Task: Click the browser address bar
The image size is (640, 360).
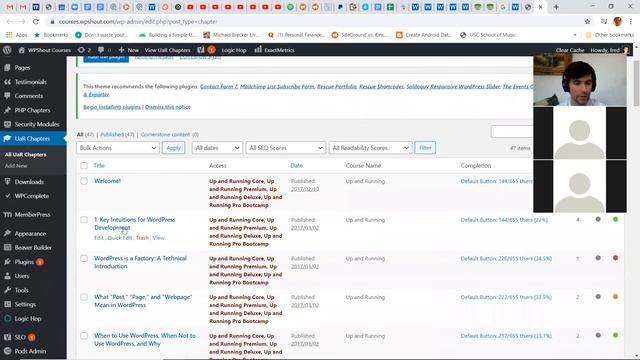Action: pyautogui.click(x=314, y=22)
